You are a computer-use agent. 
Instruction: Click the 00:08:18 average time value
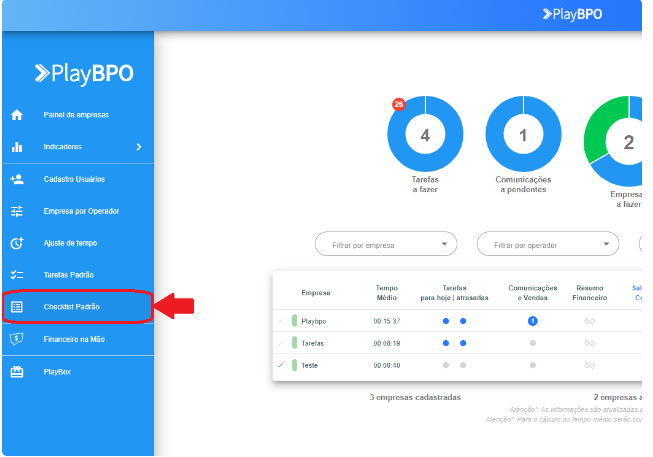click(387, 343)
